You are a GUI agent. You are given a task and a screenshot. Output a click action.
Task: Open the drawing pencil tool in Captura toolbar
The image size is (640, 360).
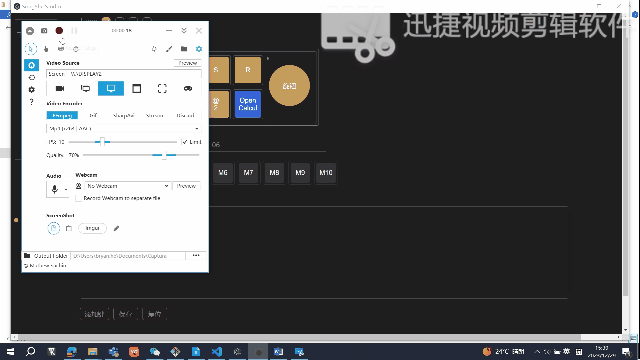click(169, 49)
